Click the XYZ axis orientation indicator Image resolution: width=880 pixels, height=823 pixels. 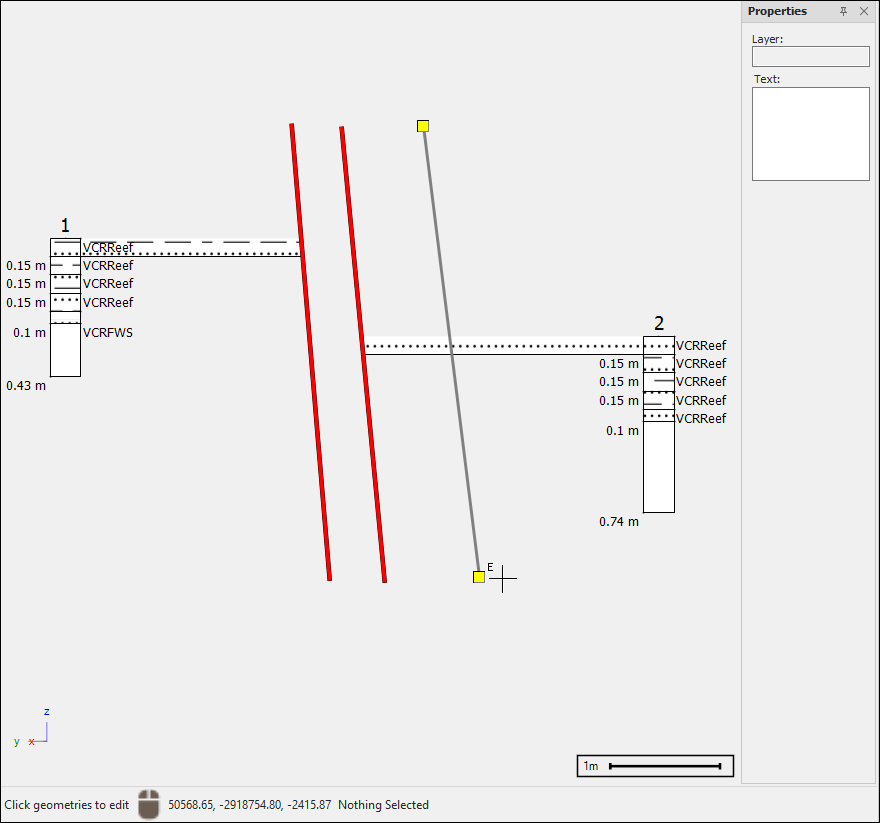[36, 732]
